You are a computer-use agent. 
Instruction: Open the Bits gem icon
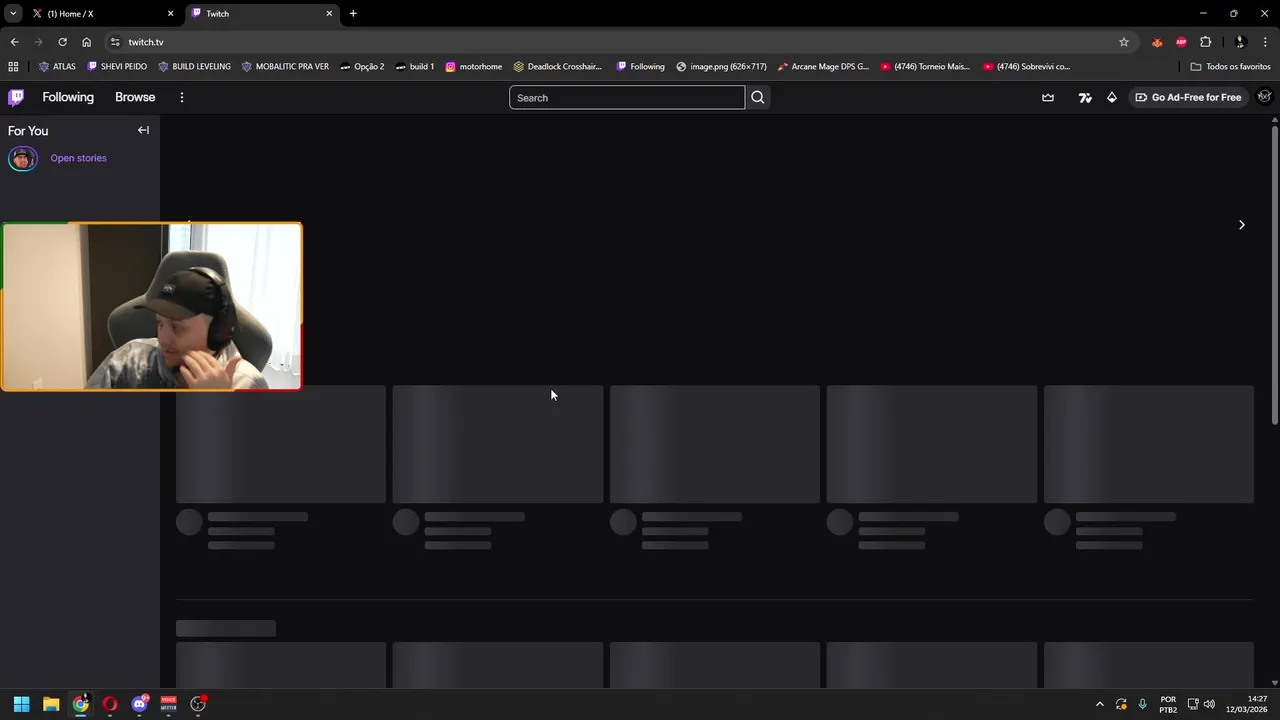click(x=1112, y=97)
